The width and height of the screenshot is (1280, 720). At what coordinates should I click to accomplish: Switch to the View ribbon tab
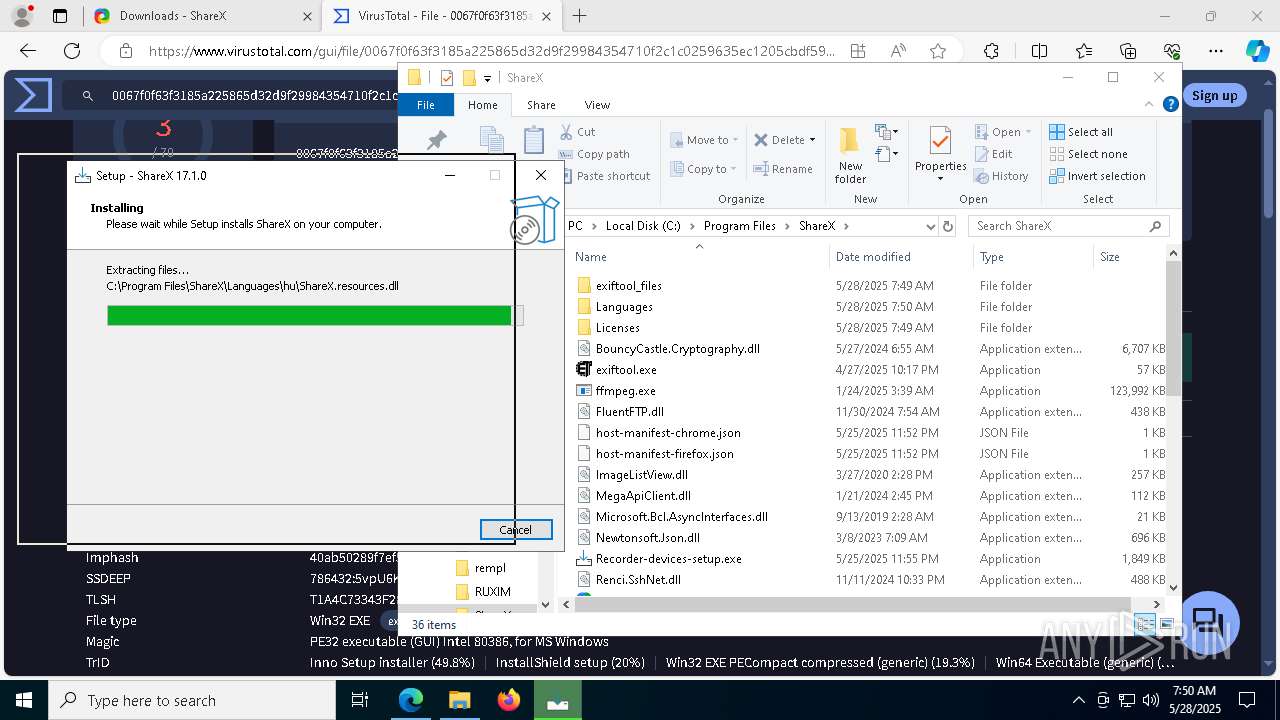coord(597,105)
